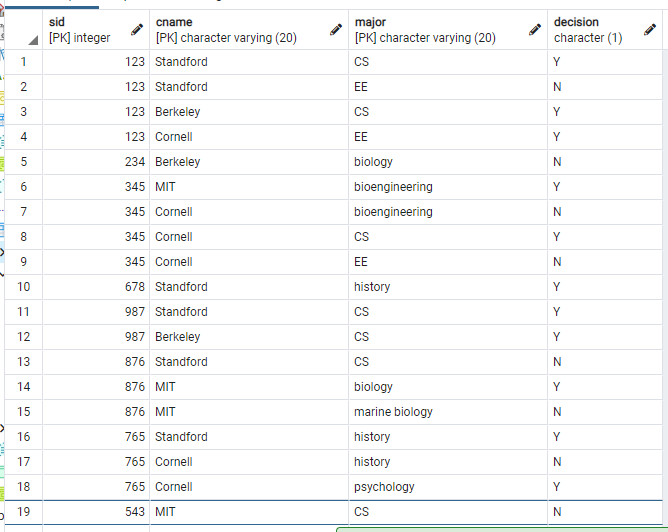Select row number 12
Image resolution: width=668 pixels, height=532 pixels.
[23, 337]
